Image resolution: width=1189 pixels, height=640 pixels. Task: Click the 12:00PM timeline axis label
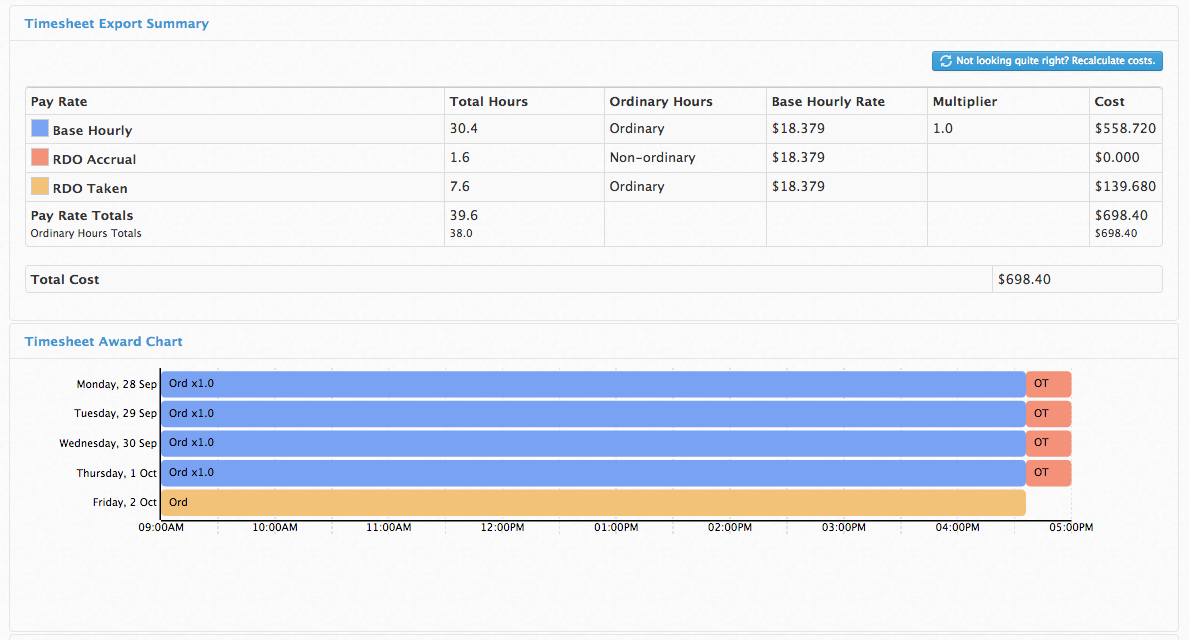[x=502, y=527]
